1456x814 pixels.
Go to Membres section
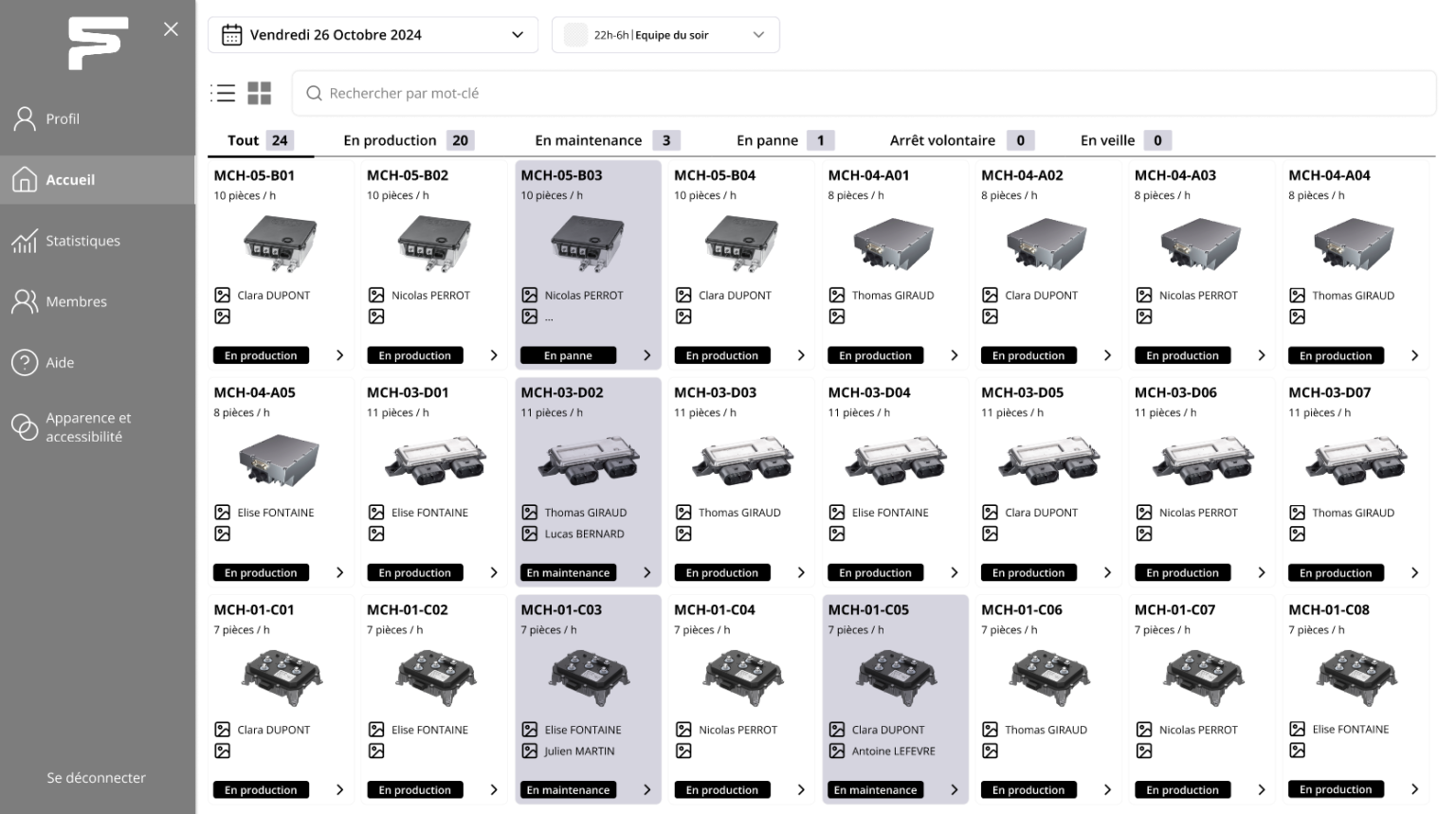tap(76, 301)
